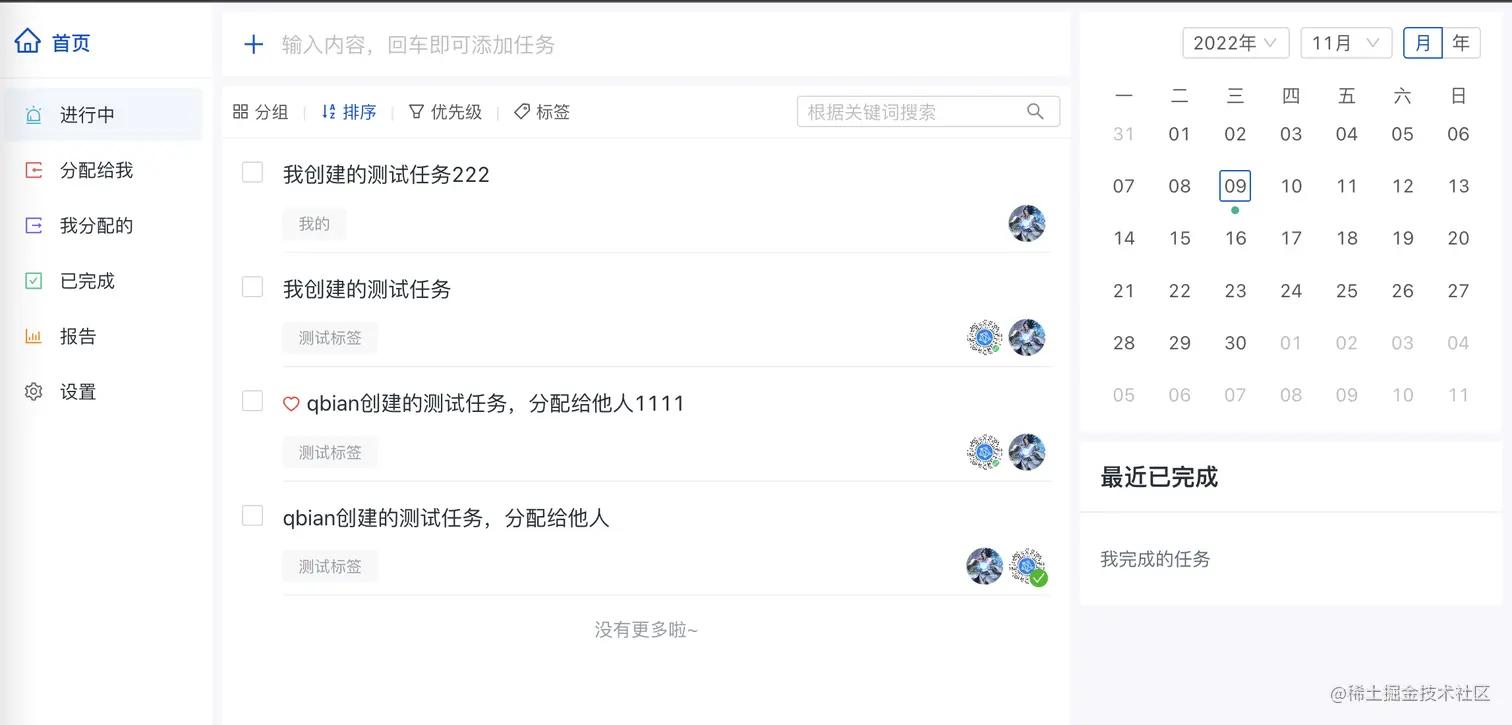Screen dimensions: 1512x725
Task: Click the plus icon to add task
Action: 254,44
